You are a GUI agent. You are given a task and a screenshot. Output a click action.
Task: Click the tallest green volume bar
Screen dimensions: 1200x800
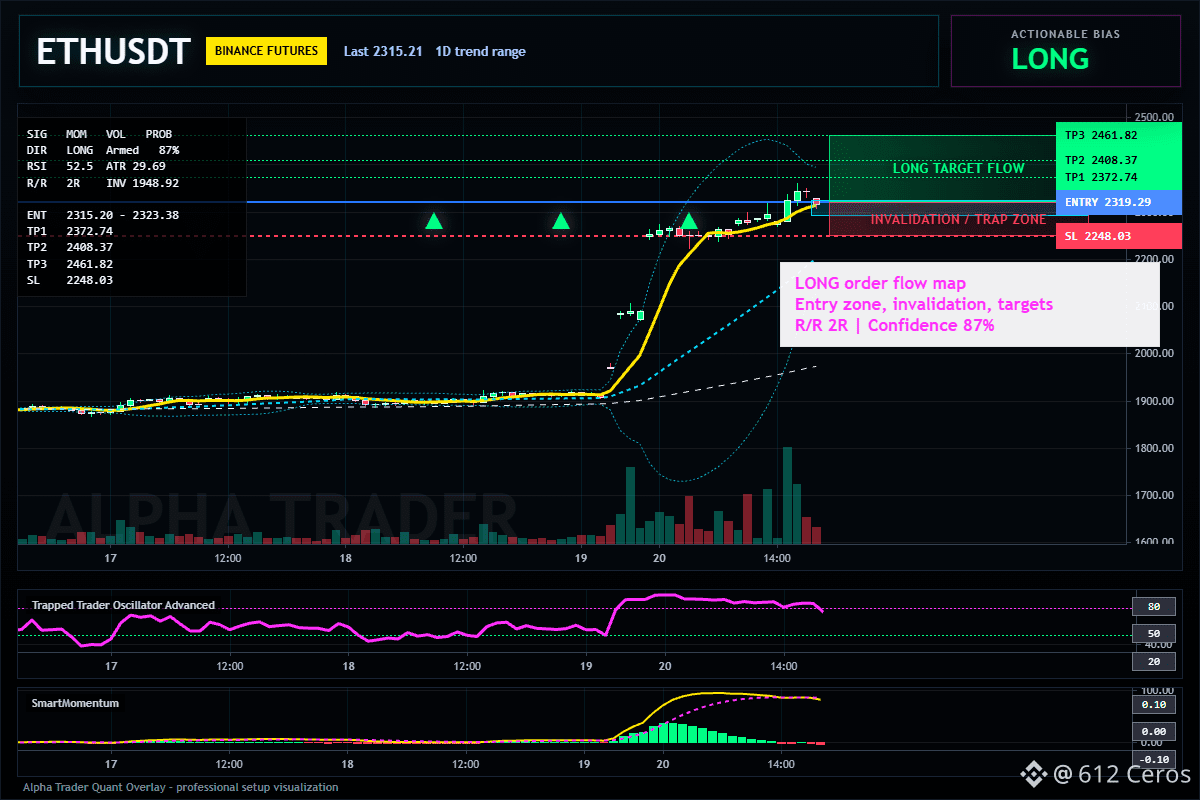pyautogui.click(x=787, y=495)
